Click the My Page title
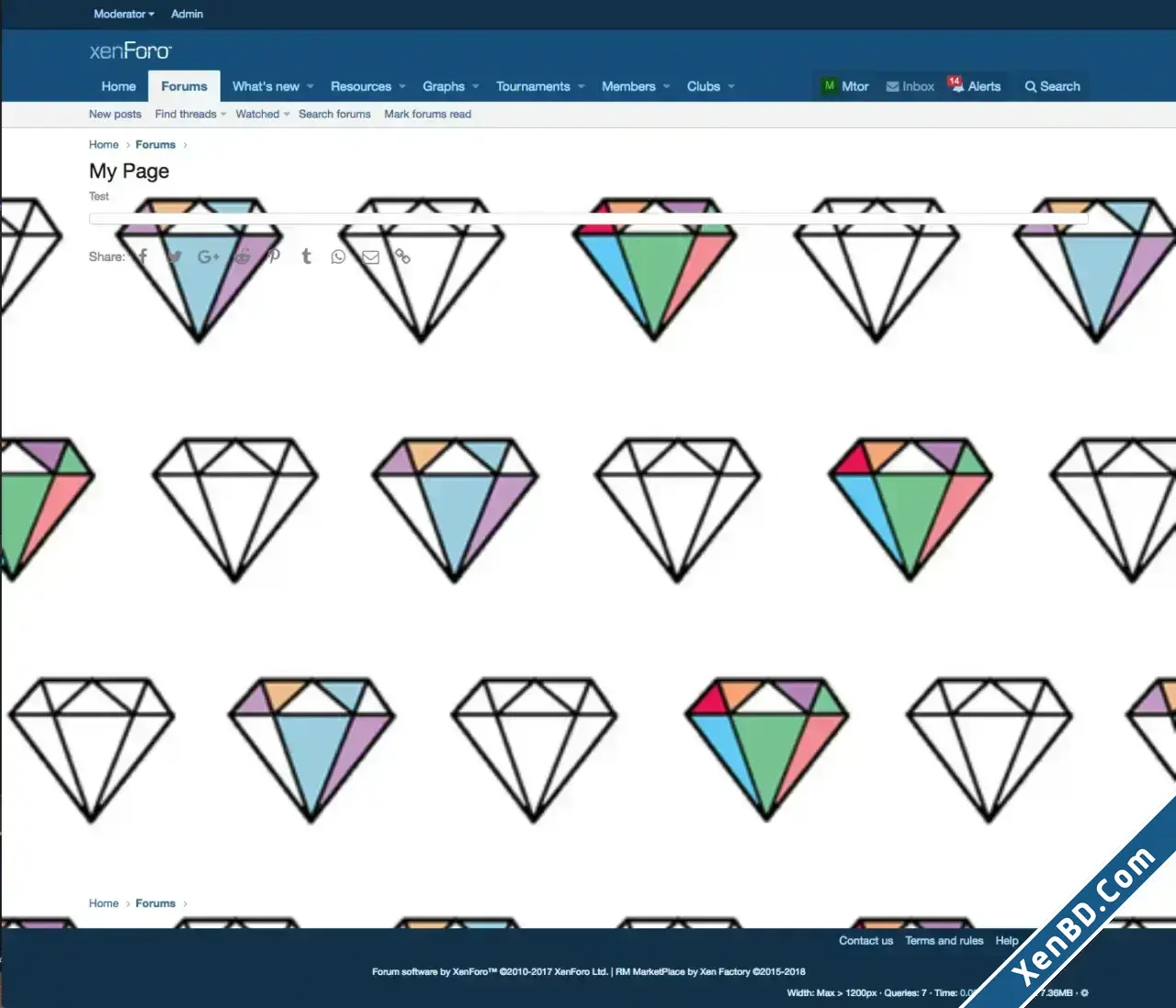 coord(130,171)
